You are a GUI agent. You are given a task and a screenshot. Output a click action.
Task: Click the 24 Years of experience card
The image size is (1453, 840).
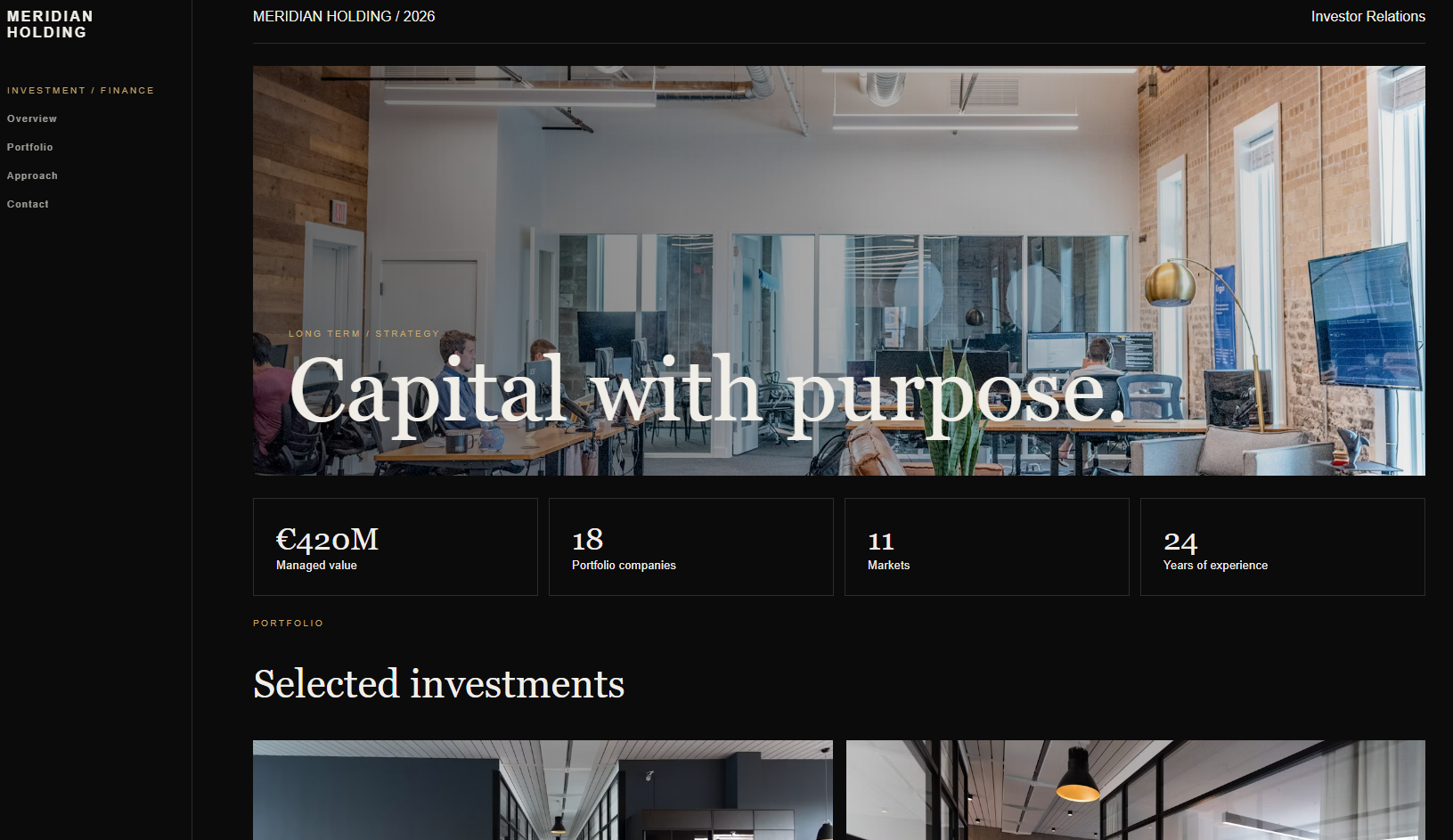[x=1283, y=547]
